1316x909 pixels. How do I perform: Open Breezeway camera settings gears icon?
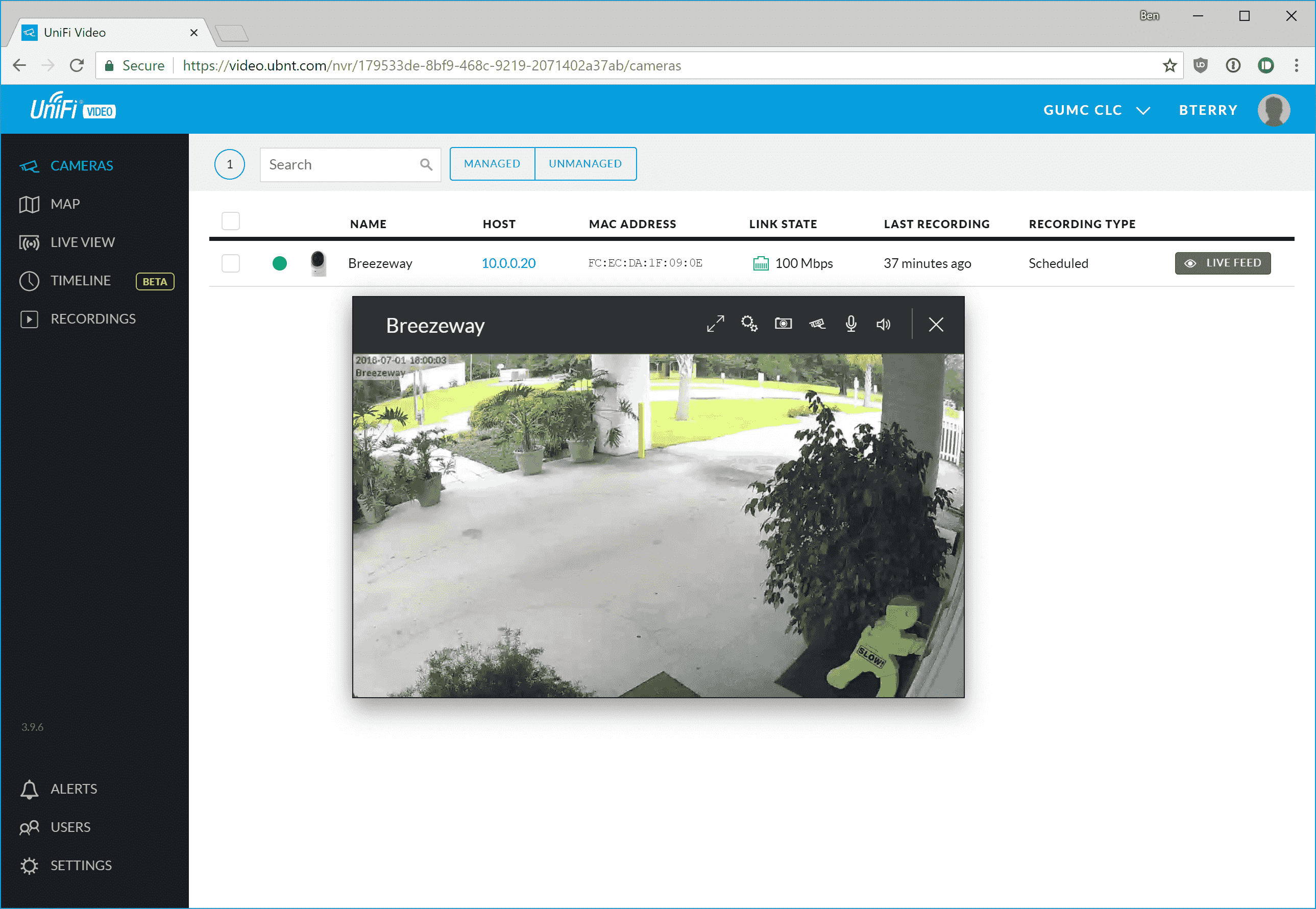[749, 324]
